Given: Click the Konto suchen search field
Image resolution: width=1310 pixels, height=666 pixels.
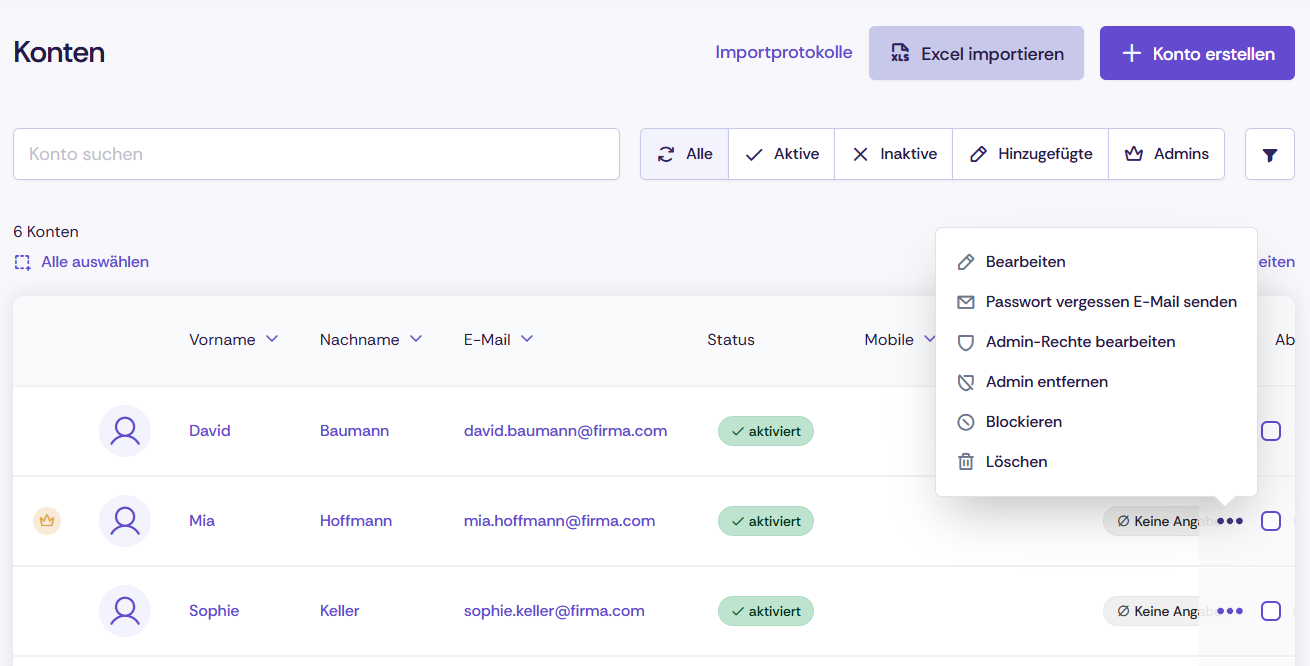Looking at the screenshot, I should point(316,154).
